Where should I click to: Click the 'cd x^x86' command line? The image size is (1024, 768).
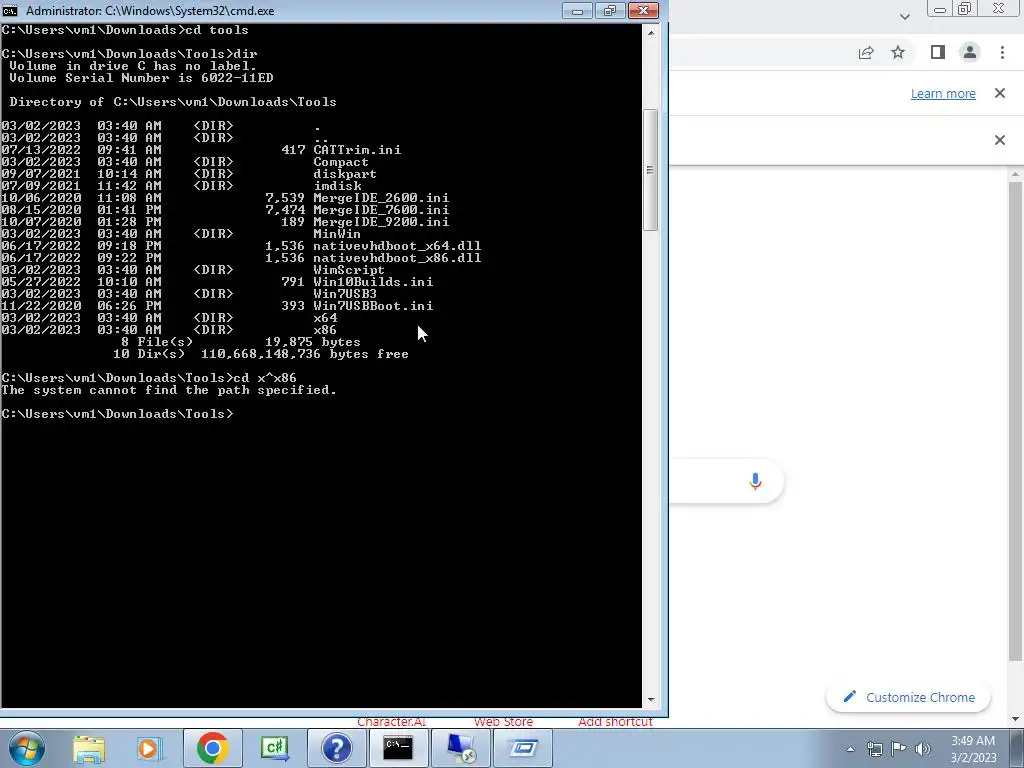pyautogui.click(x=149, y=378)
